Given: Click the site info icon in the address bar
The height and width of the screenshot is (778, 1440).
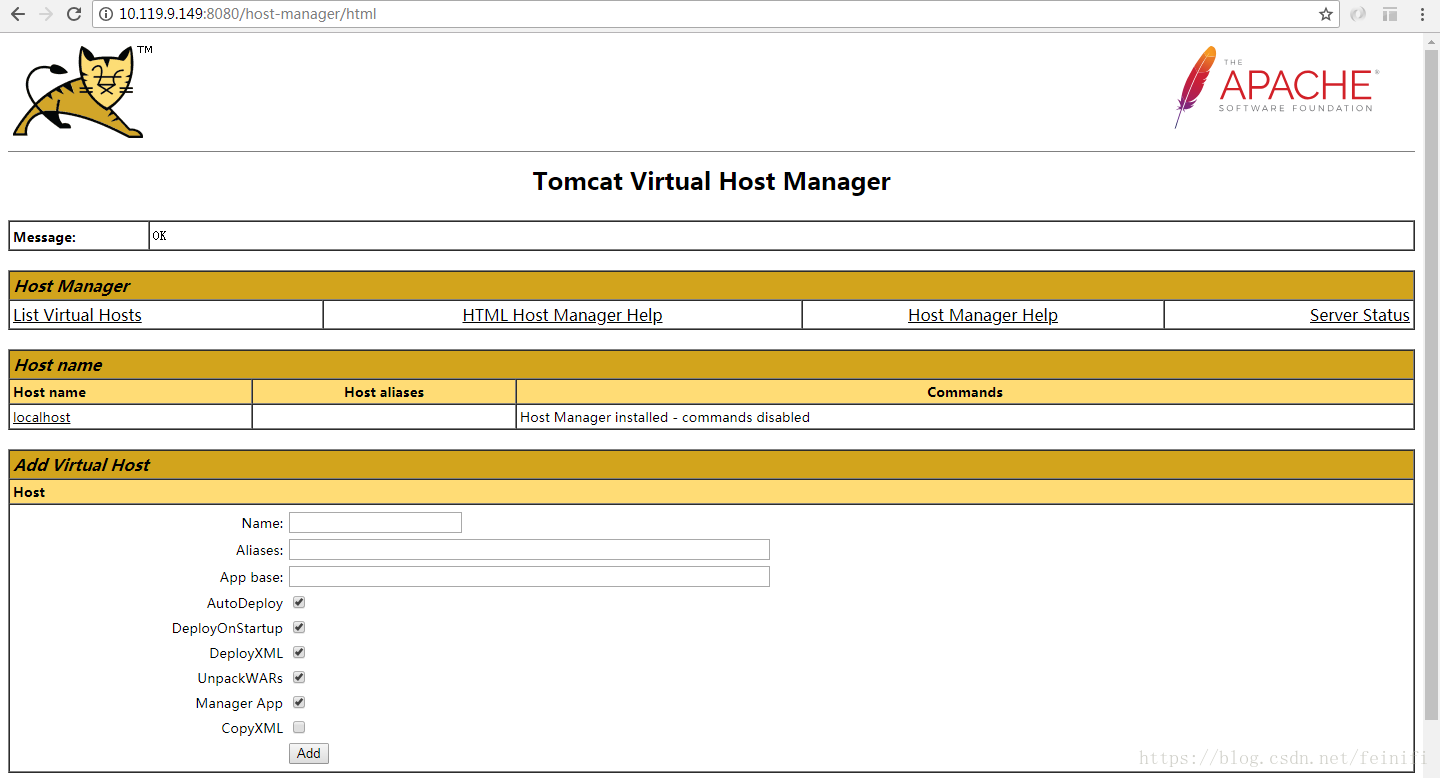Looking at the screenshot, I should pyautogui.click(x=106, y=14).
